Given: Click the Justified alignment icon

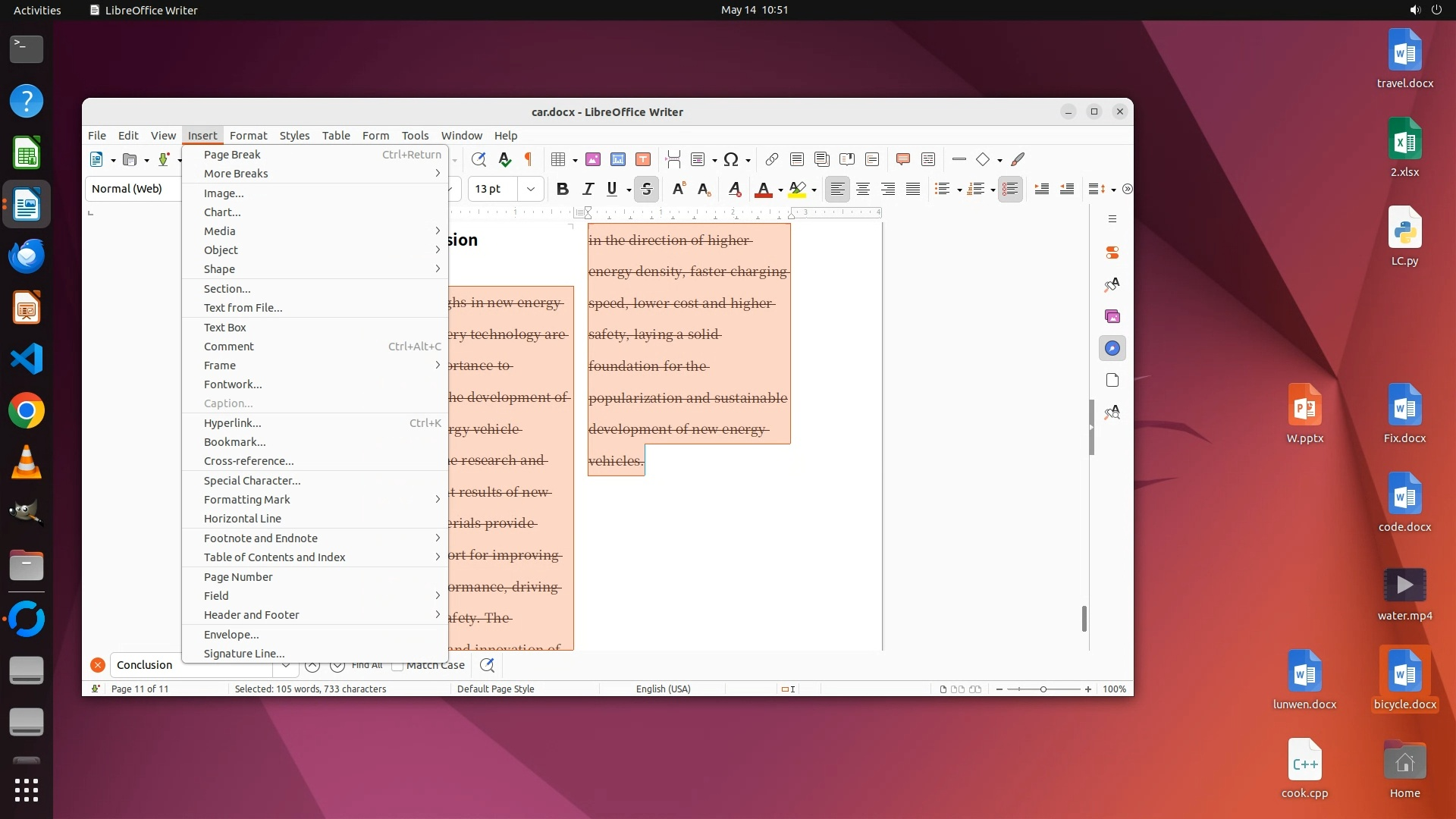Looking at the screenshot, I should click(913, 189).
